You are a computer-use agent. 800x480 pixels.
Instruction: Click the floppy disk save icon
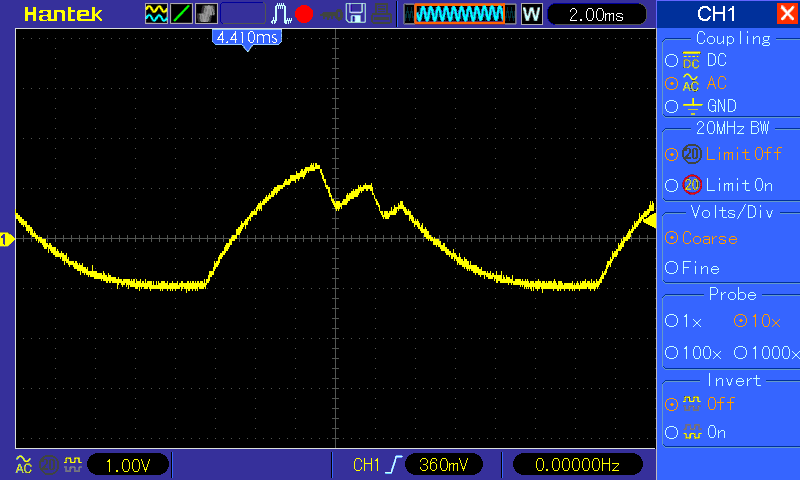coord(356,14)
